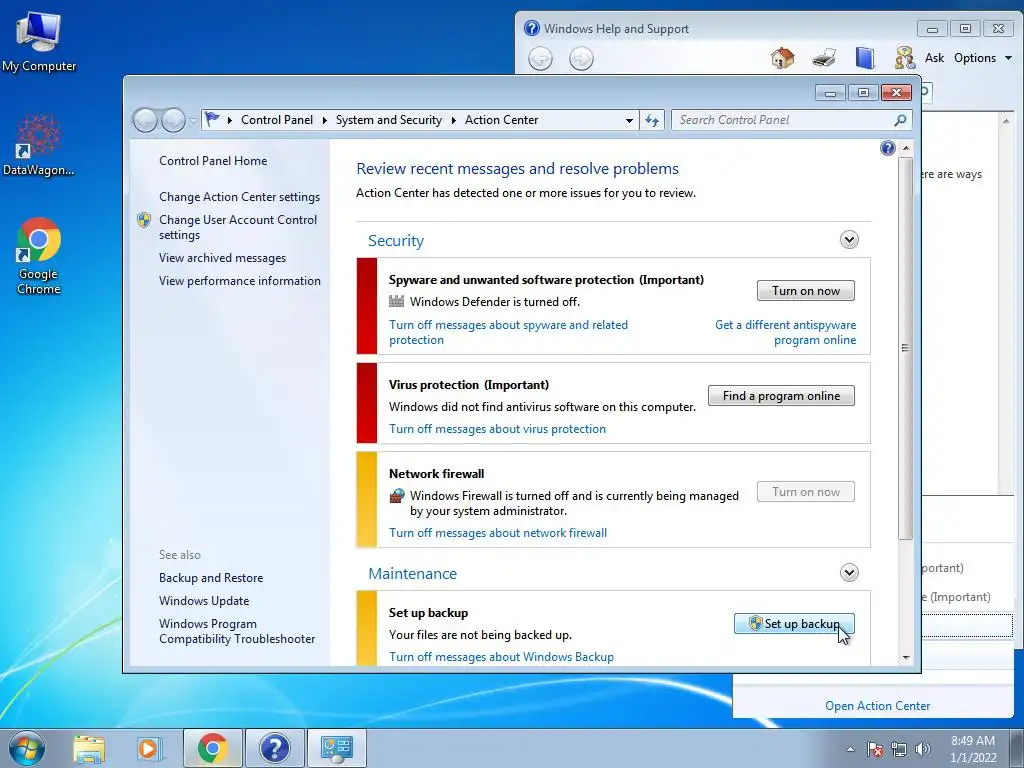This screenshot has width=1024, height=768.
Task: Open Windows Explorer from the taskbar
Action: (x=89, y=748)
